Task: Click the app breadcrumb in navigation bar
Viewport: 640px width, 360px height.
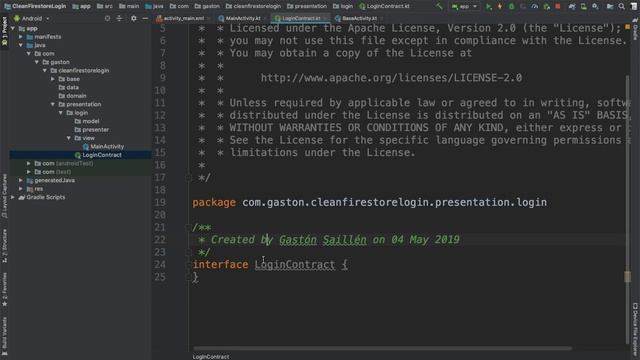Action: (82, 6)
